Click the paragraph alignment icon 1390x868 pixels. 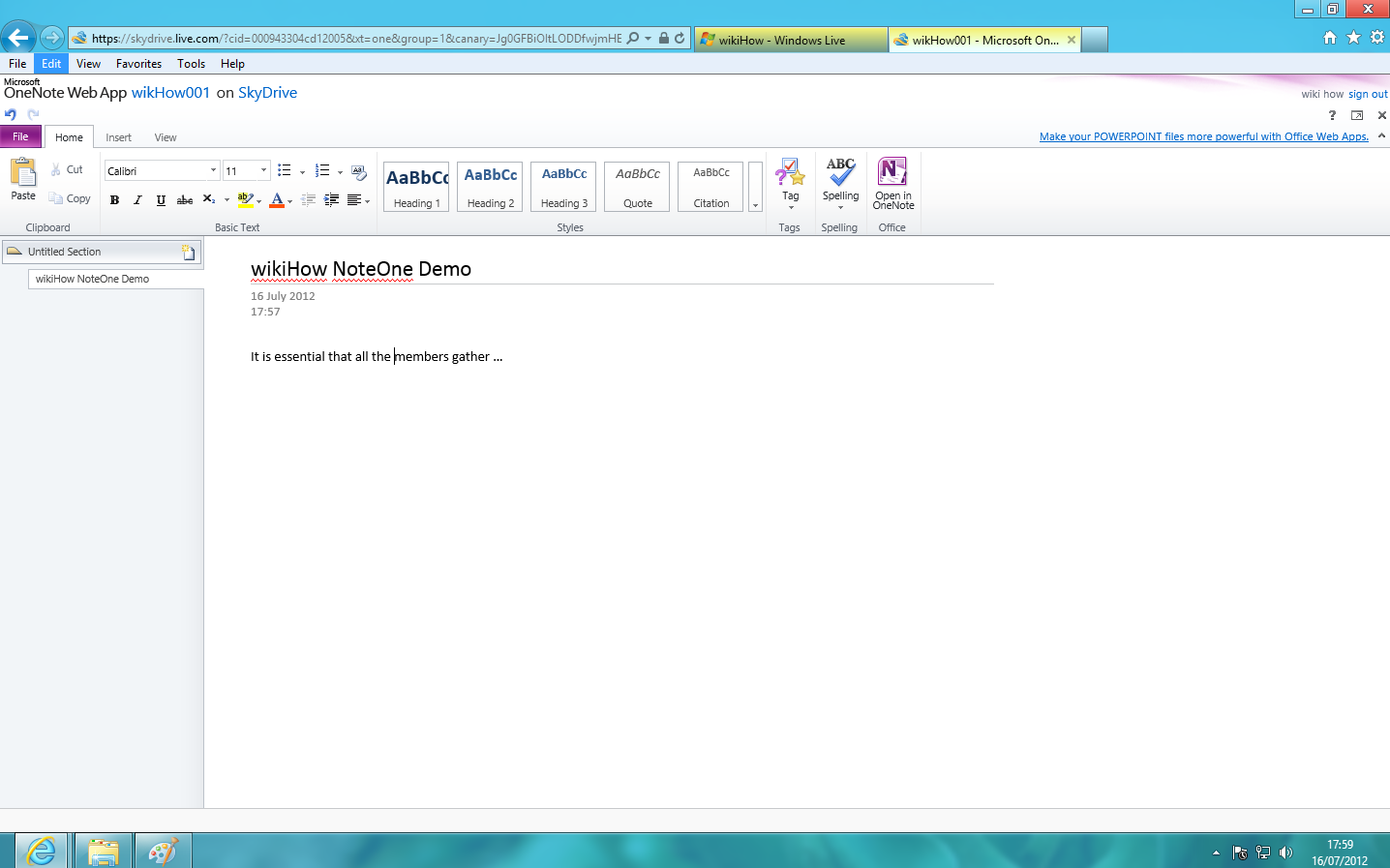(353, 200)
